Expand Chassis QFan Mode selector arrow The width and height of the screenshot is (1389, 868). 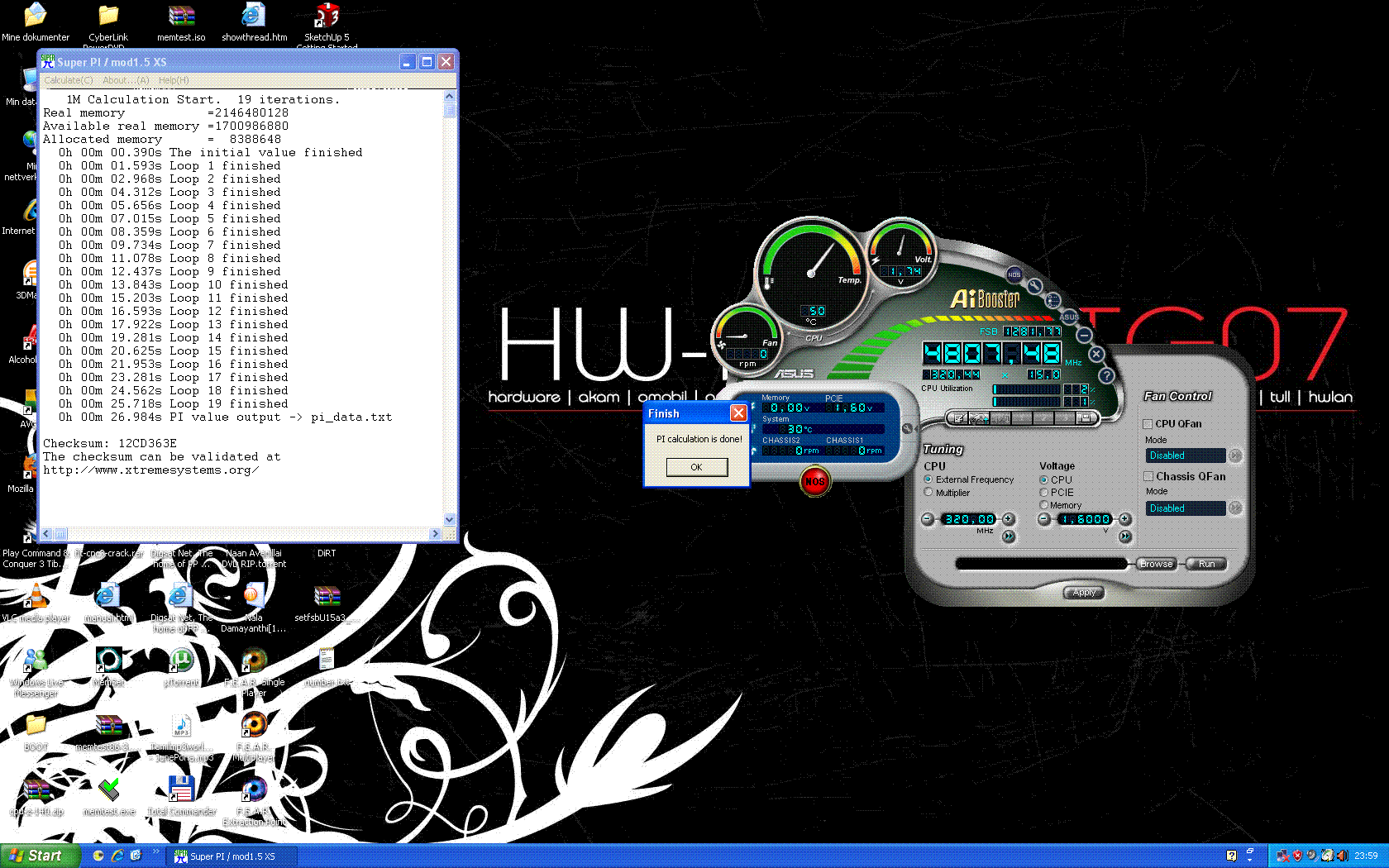tap(1235, 508)
